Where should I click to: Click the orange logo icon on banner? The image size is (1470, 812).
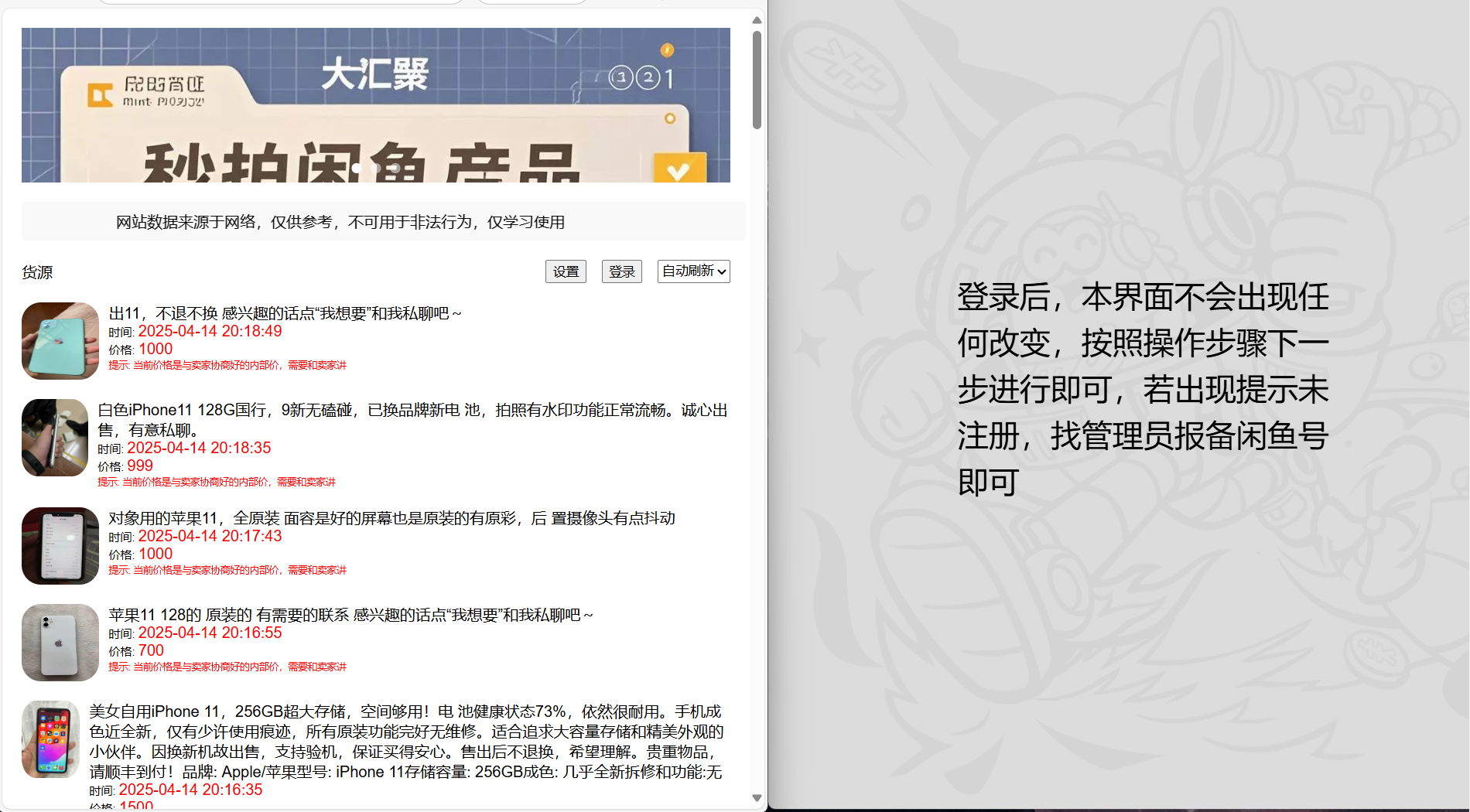click(x=100, y=95)
